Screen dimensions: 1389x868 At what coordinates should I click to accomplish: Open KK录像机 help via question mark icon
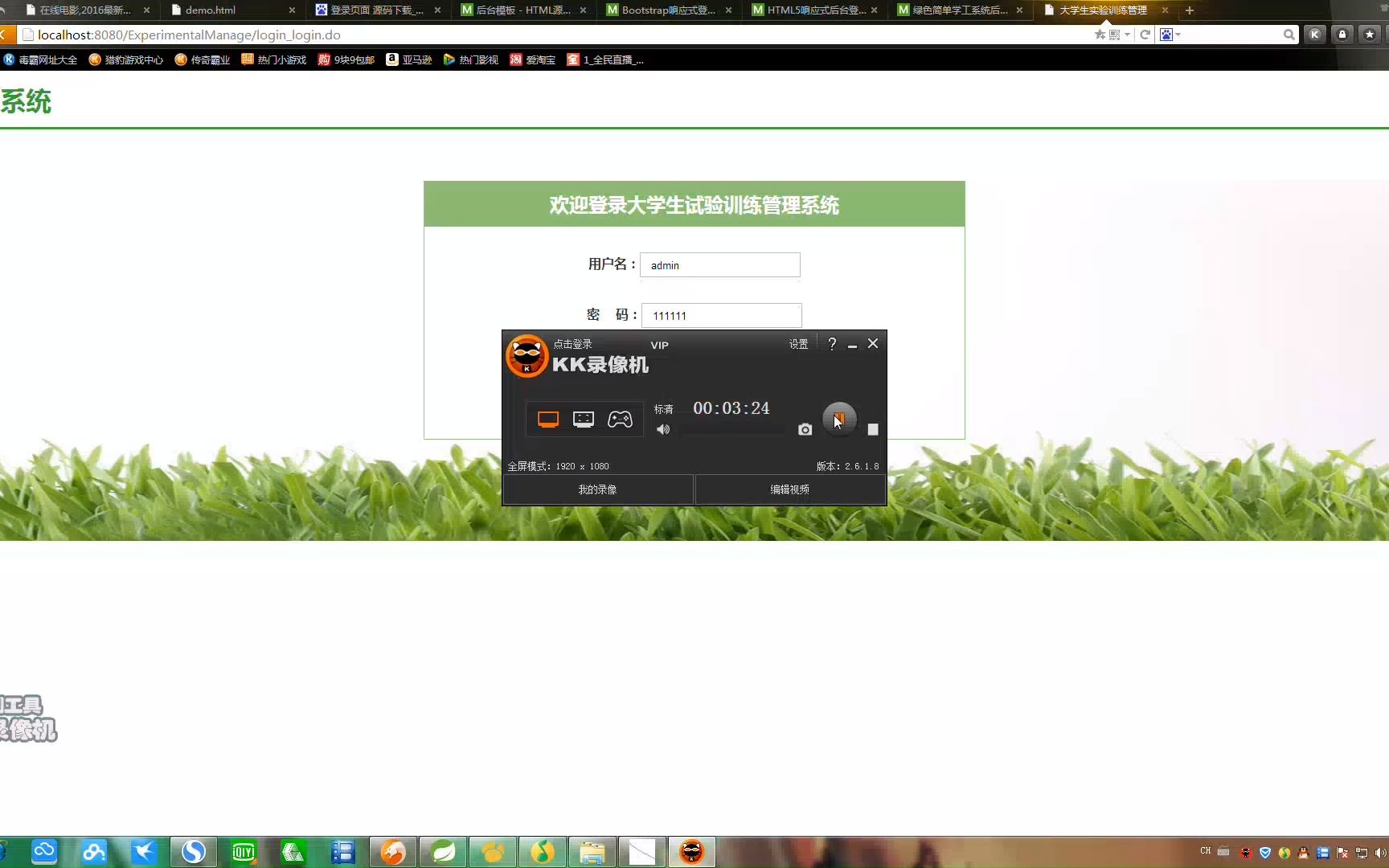[x=832, y=343]
